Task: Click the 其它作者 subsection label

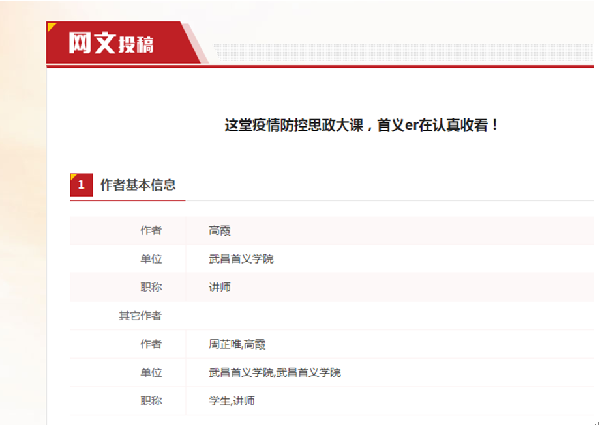Action: pos(140,316)
